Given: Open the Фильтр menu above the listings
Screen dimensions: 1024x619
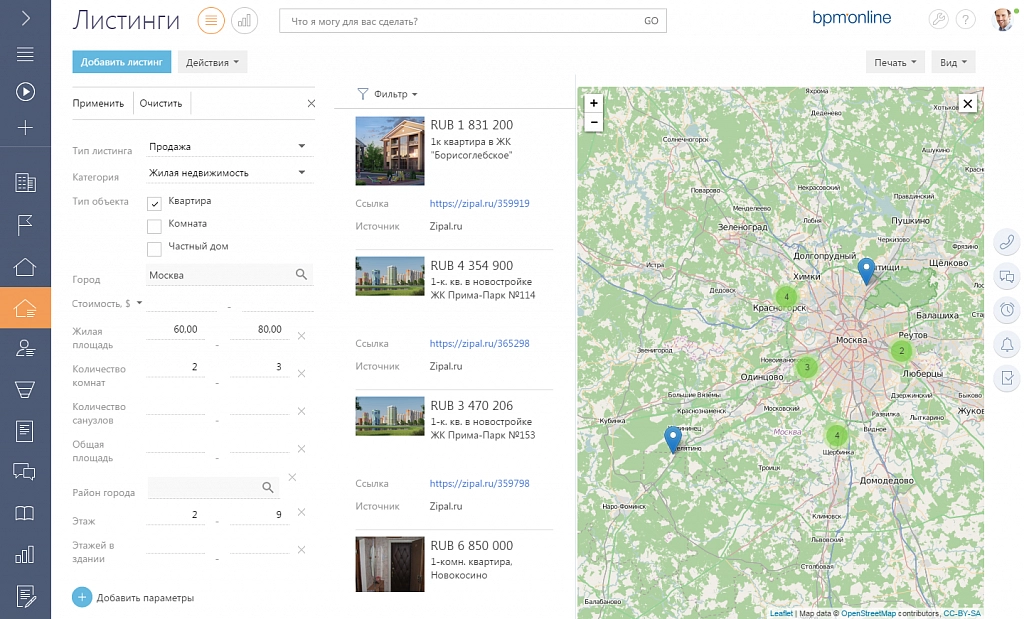Looking at the screenshot, I should [x=388, y=93].
